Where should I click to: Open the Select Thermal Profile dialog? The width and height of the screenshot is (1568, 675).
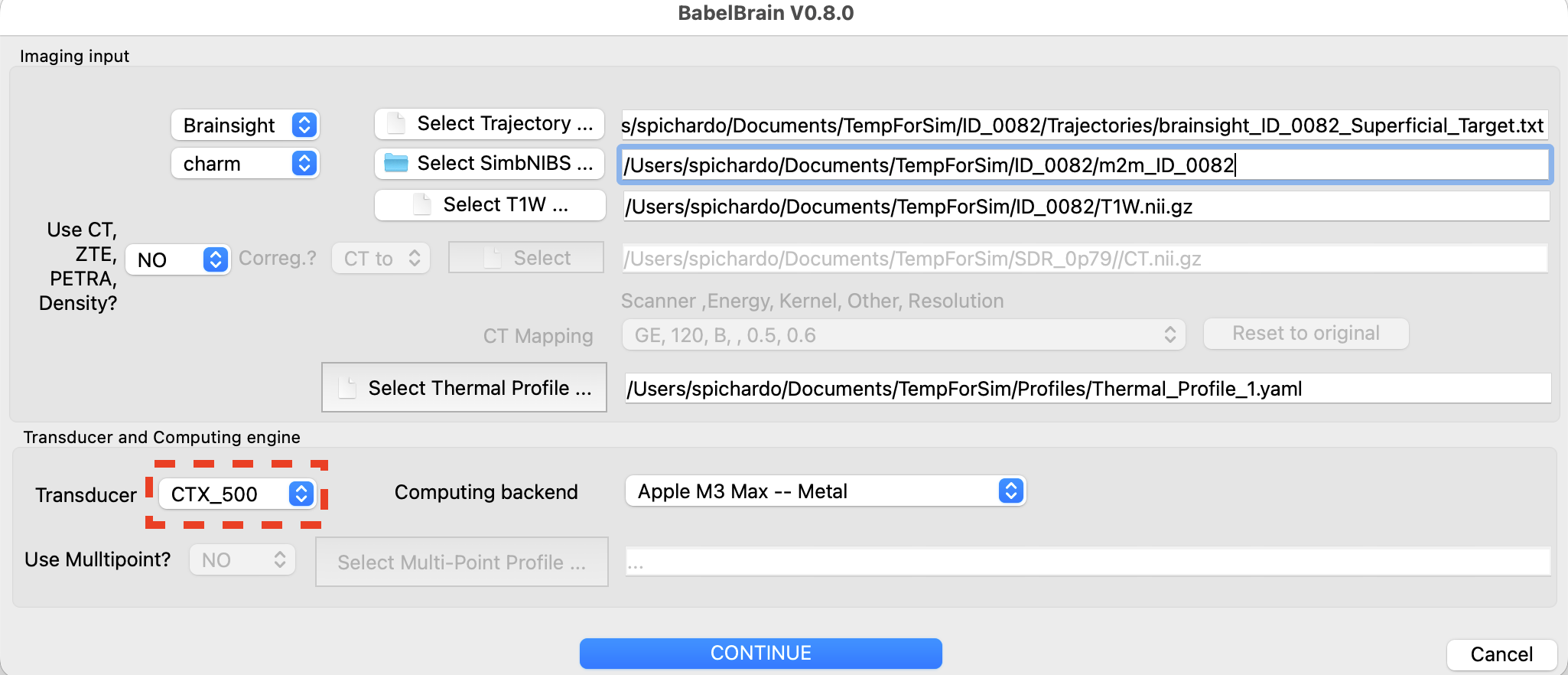click(x=464, y=388)
